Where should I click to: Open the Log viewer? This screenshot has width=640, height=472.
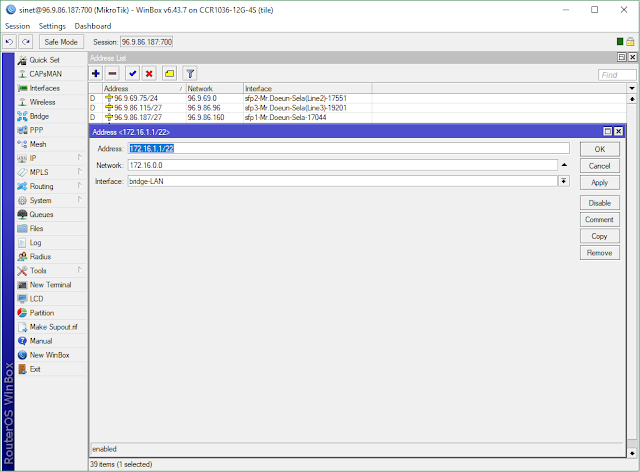pyautogui.click(x=51, y=243)
